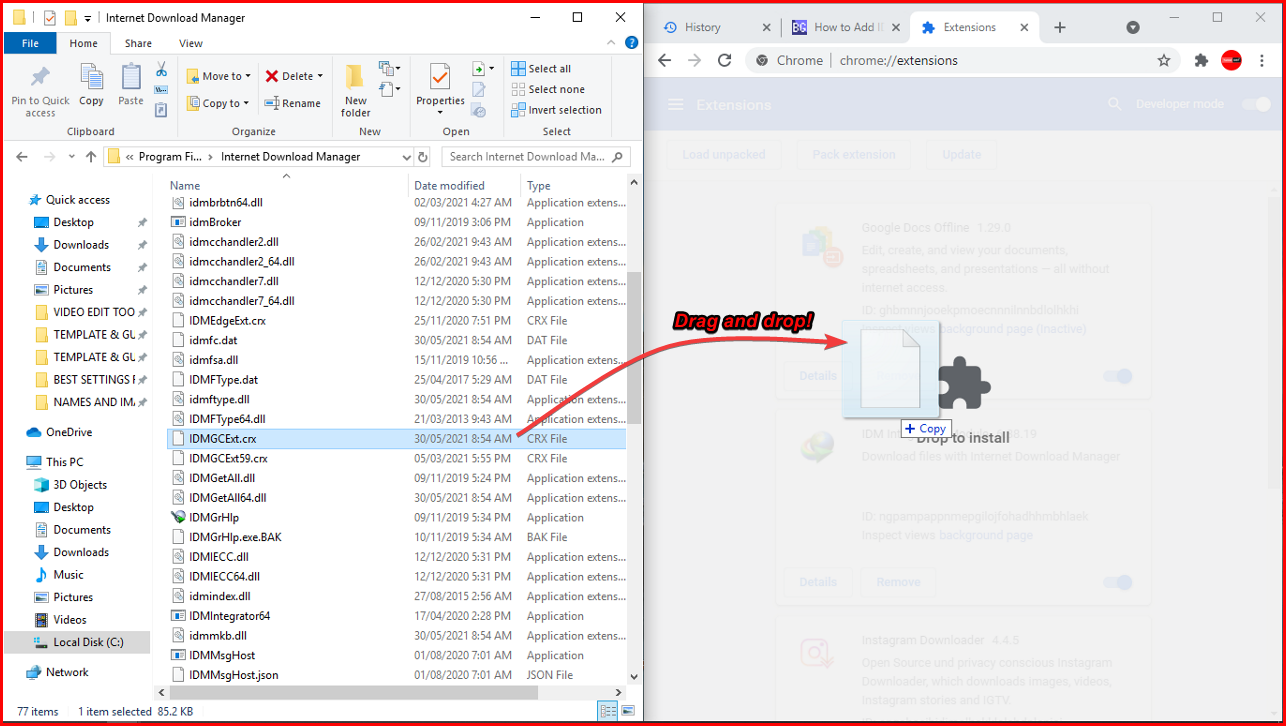
Task: Switch to the Home ribbon tab
Action: [x=84, y=43]
